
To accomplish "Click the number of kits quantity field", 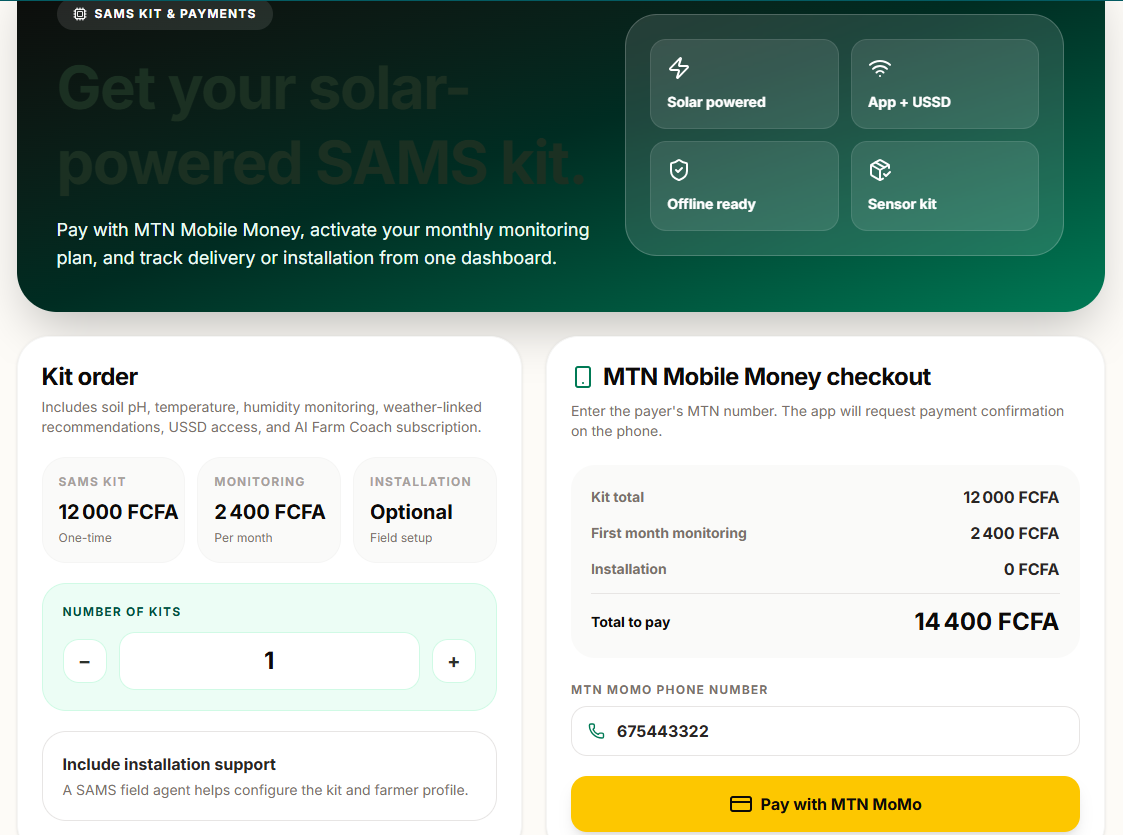I will (269, 661).
